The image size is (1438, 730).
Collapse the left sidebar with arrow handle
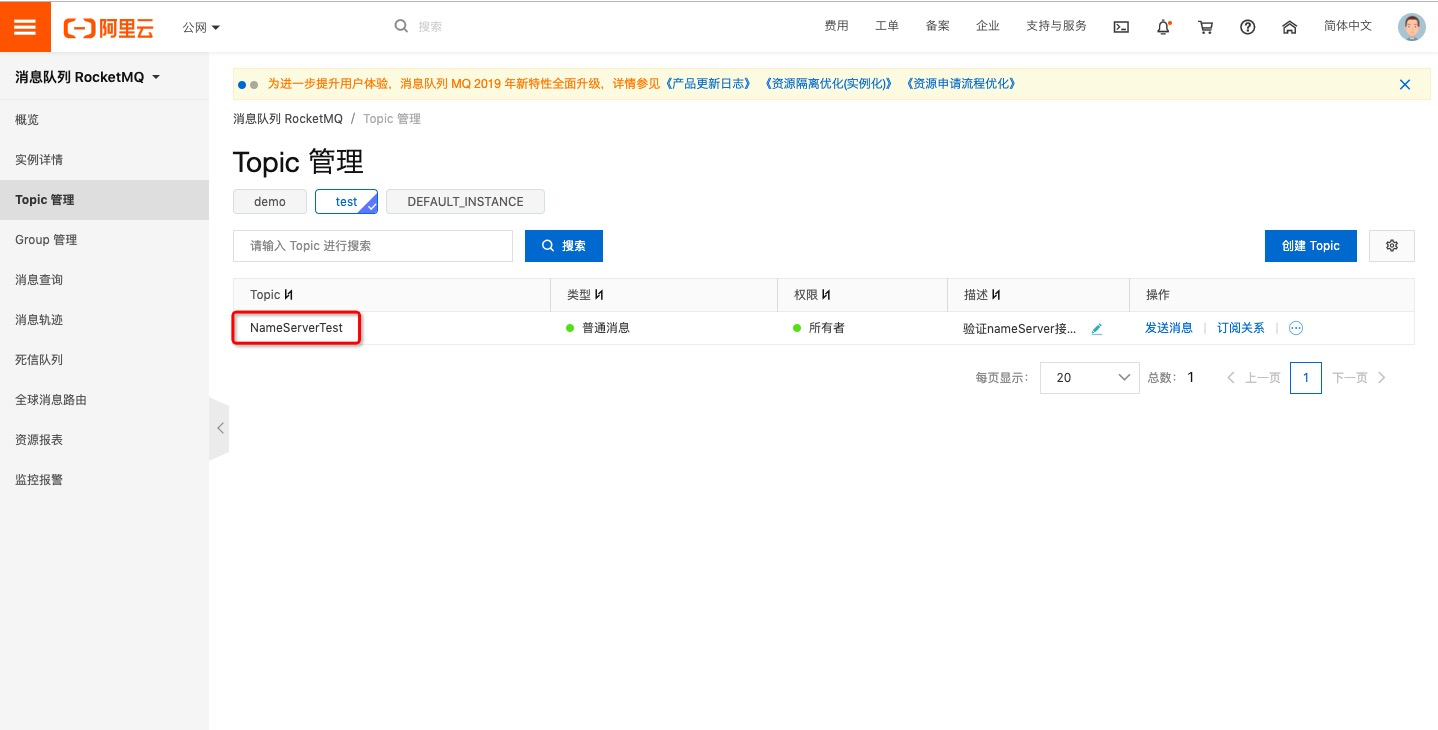point(219,428)
